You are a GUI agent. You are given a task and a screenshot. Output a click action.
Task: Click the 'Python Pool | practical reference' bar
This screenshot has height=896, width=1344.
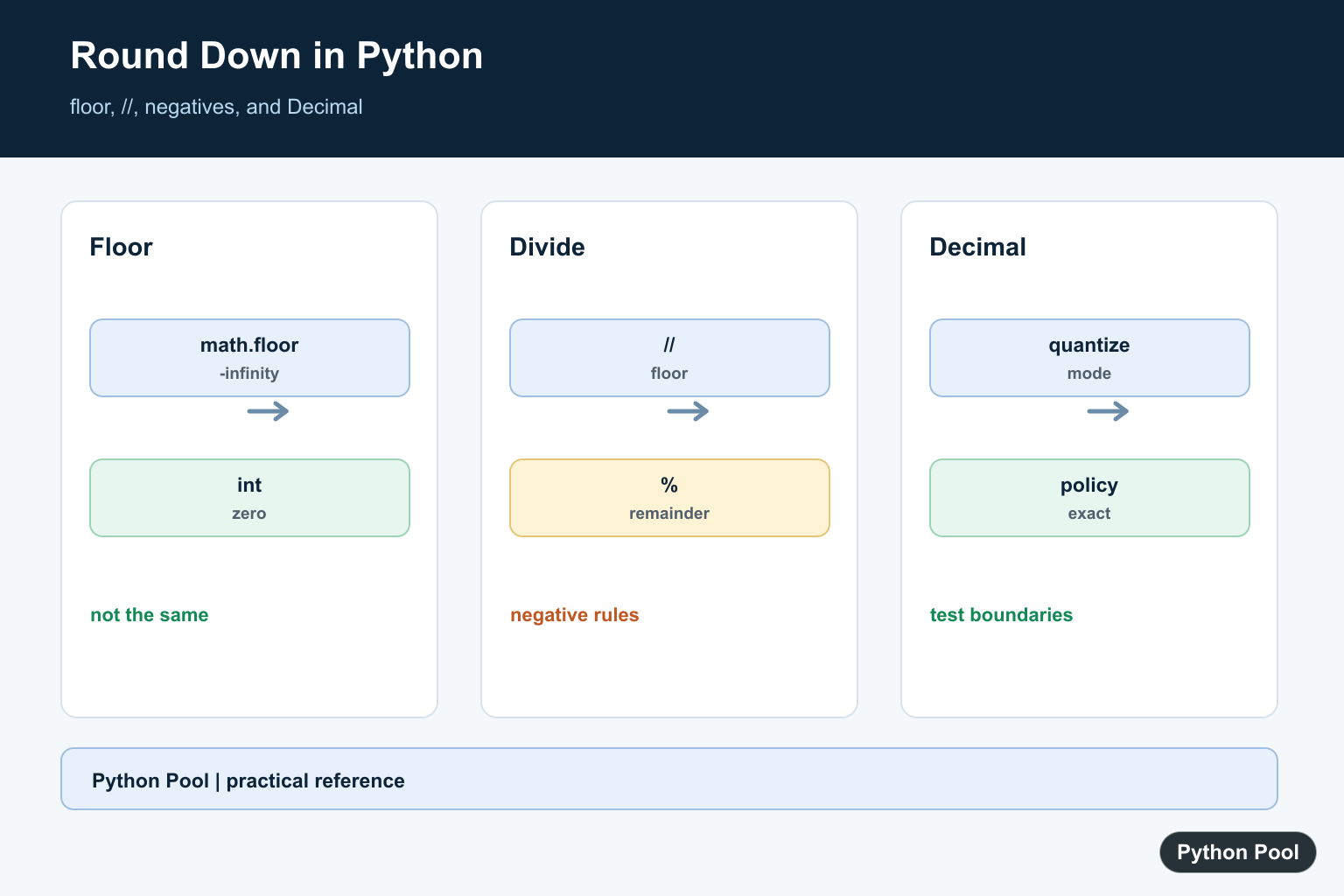point(669,779)
